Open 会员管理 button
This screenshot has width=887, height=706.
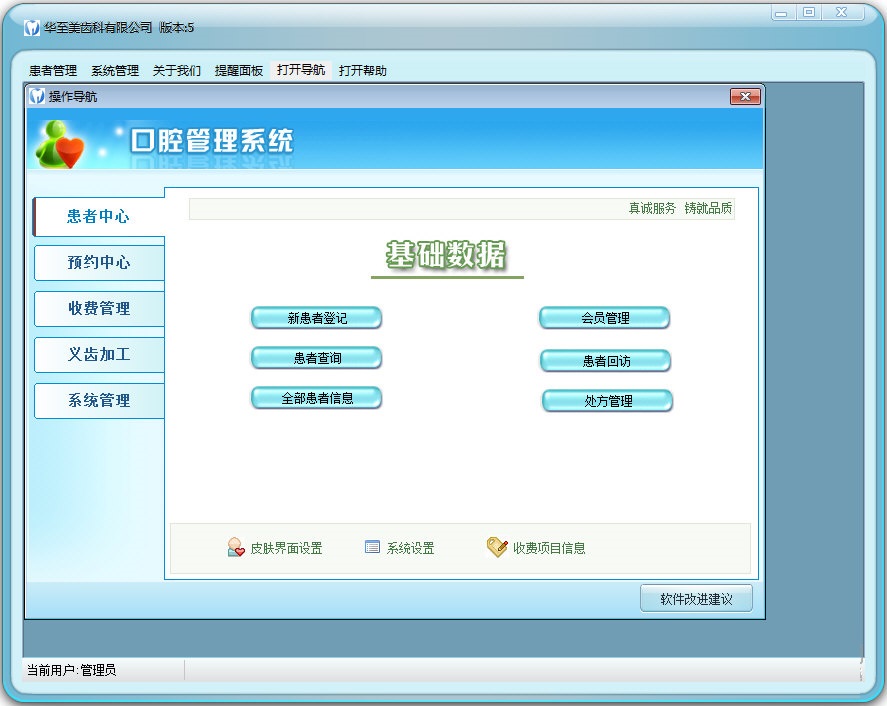click(x=605, y=318)
